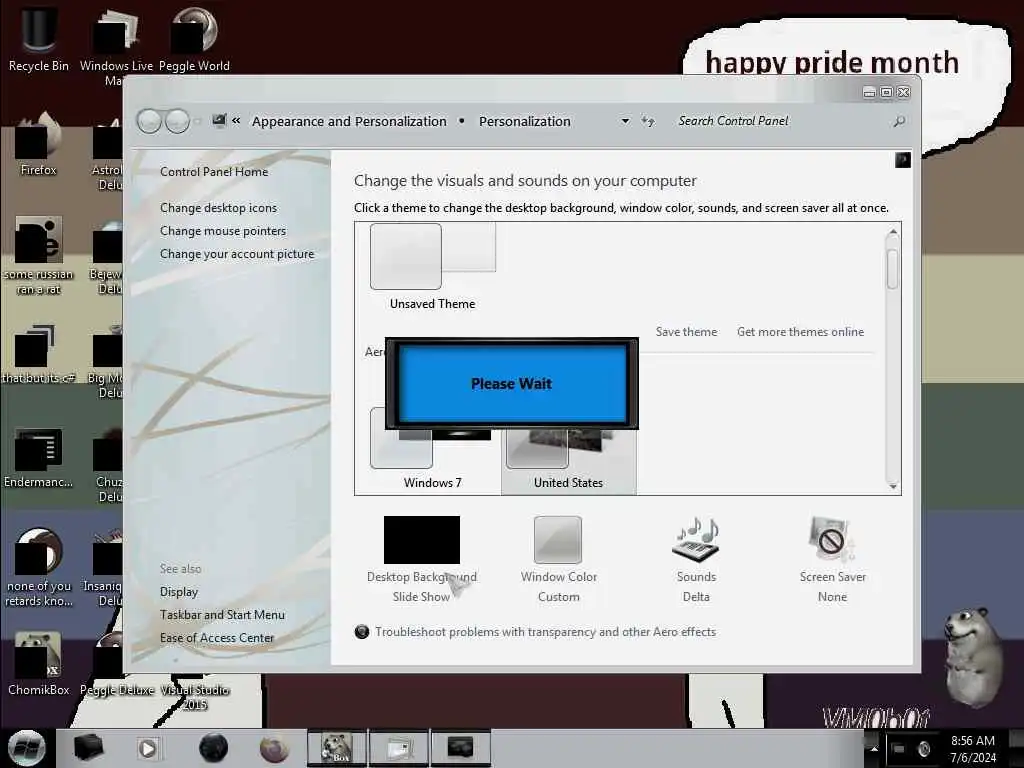1024x768 pixels.
Task: Open the help button in Personalization
Action: tap(903, 160)
